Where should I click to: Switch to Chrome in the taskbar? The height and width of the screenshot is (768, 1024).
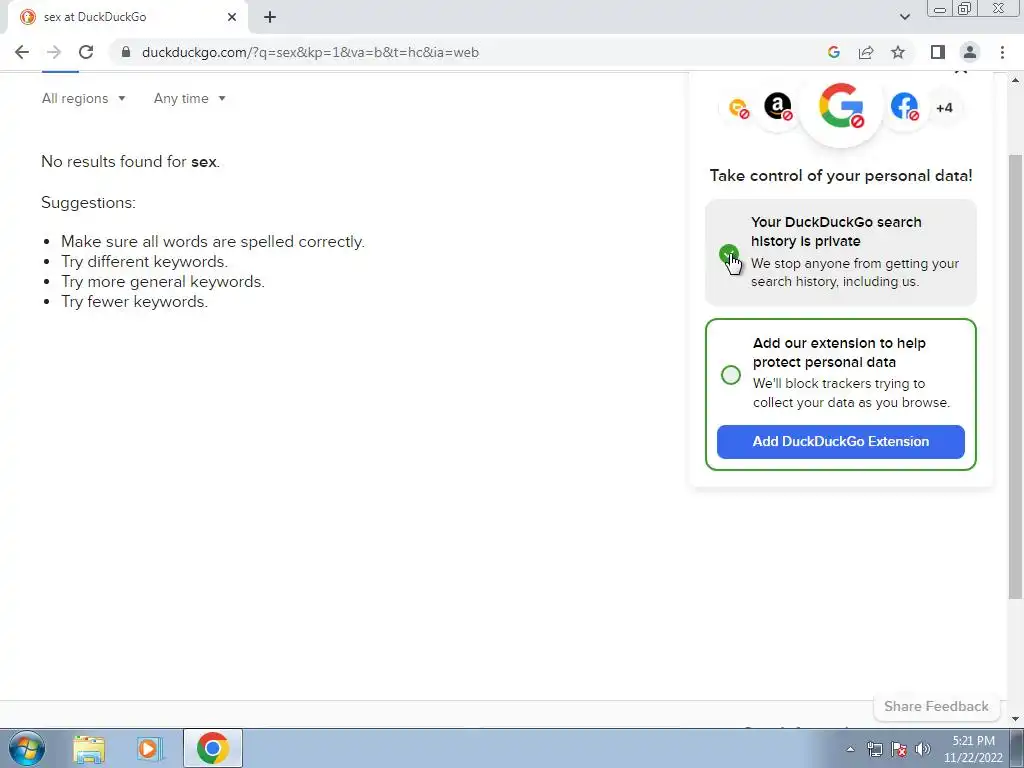[x=212, y=748]
